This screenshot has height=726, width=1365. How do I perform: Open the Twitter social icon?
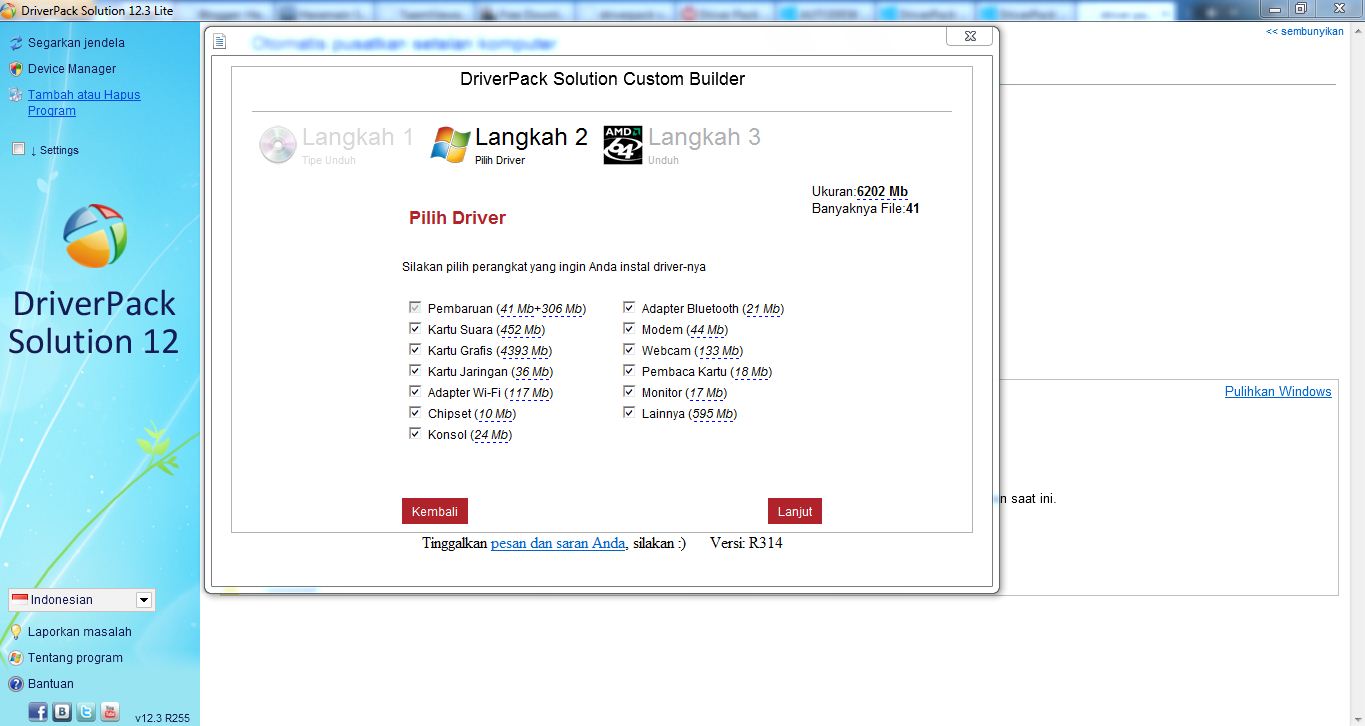[86, 712]
